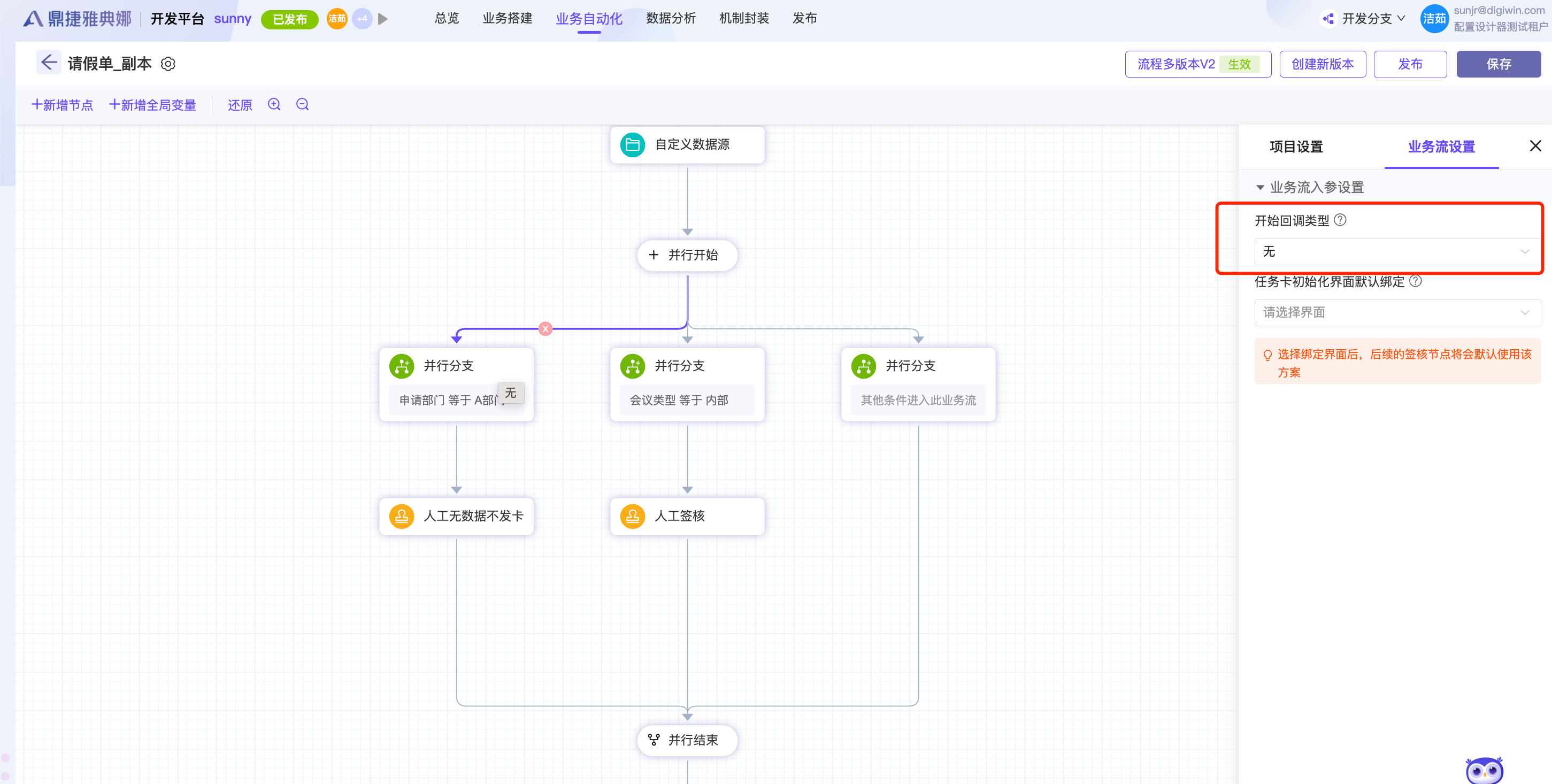The width and height of the screenshot is (1552, 784).
Task: Select the 人工签核 node
Action: [687, 516]
